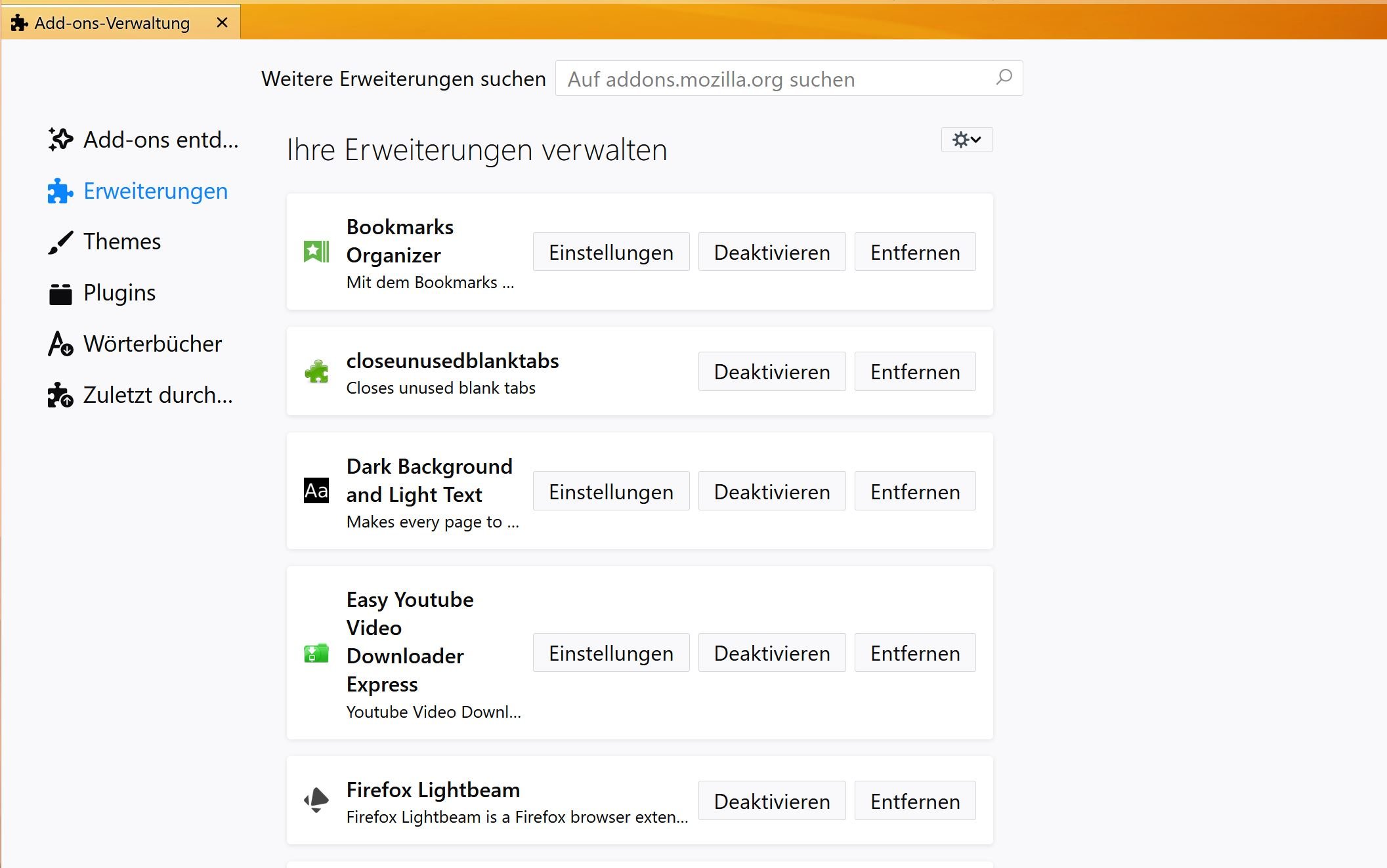Viewport: 1387px width, 868px height.
Task: Click the Firefox Lightbeam icon
Action: click(x=316, y=800)
